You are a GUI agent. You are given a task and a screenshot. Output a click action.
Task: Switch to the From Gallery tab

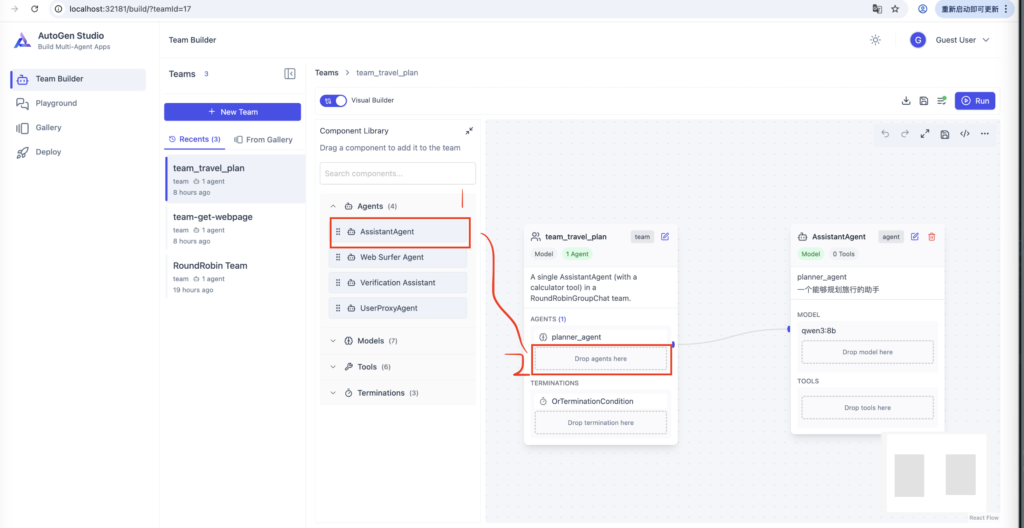[x=264, y=140]
